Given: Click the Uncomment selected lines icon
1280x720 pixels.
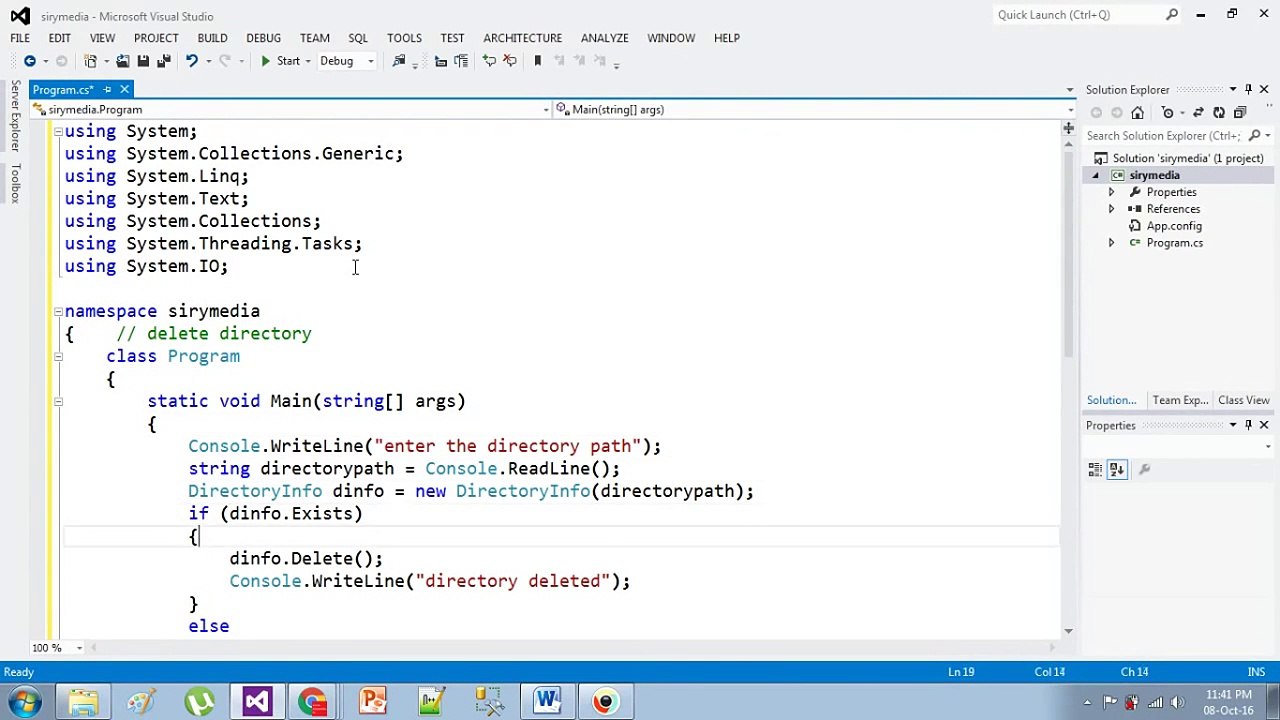Looking at the screenshot, I should [x=510, y=61].
